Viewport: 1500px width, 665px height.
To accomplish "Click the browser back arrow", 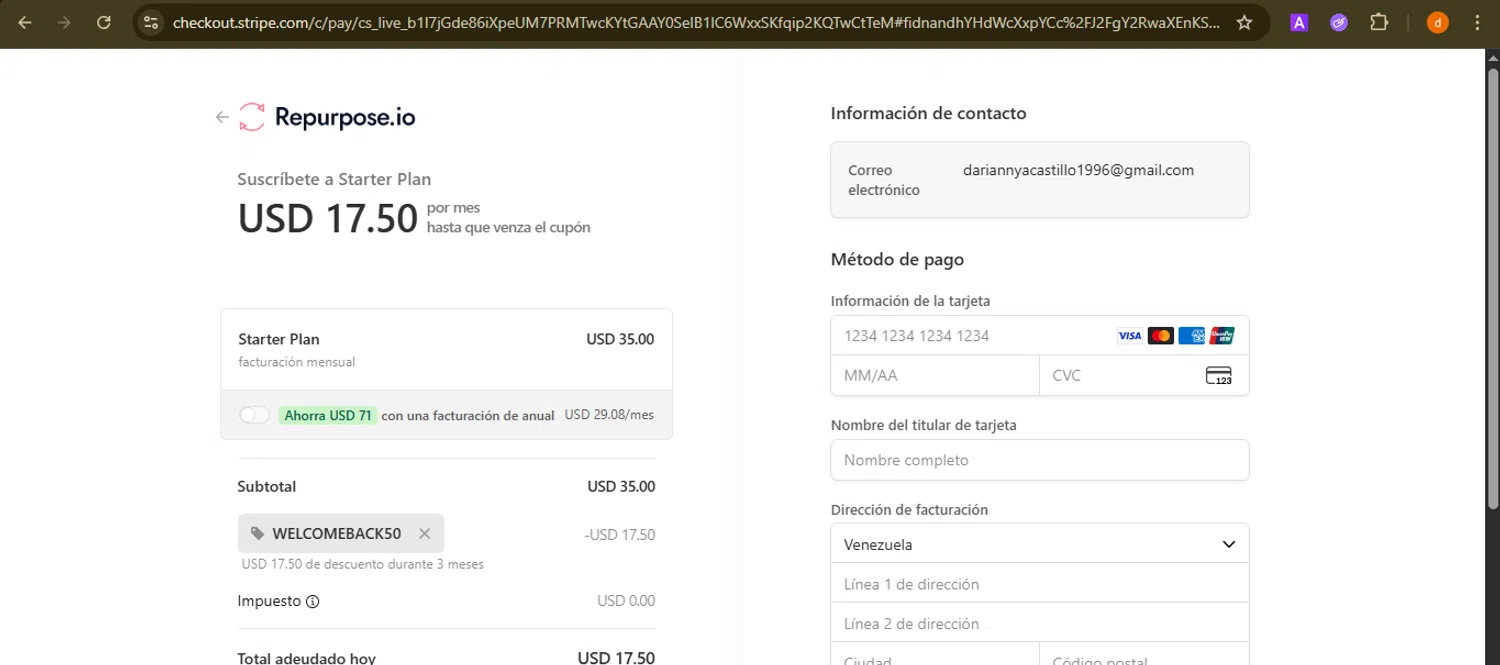I will (x=25, y=22).
